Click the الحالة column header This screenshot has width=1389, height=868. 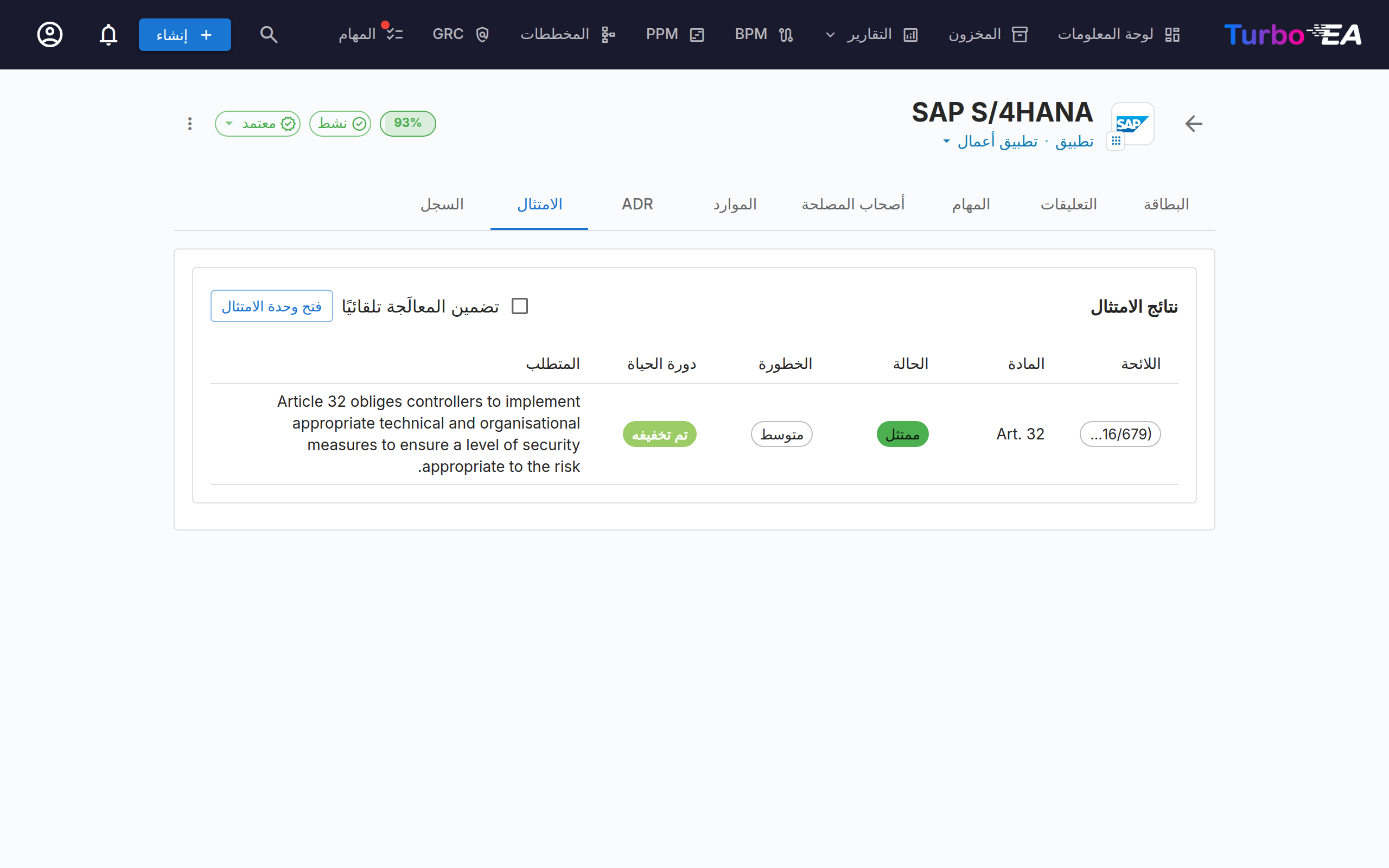[911, 364]
